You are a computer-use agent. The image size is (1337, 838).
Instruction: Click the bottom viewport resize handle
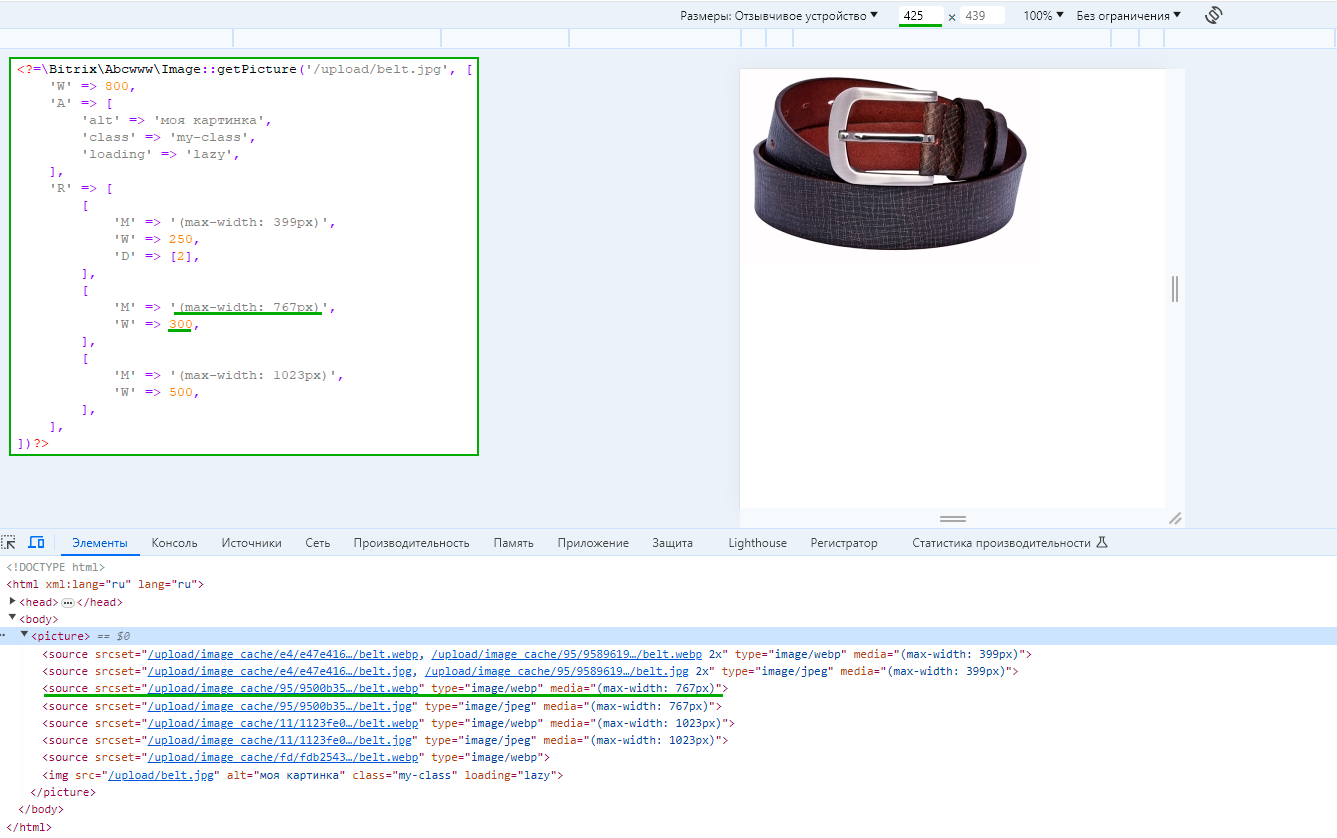click(x=952, y=519)
